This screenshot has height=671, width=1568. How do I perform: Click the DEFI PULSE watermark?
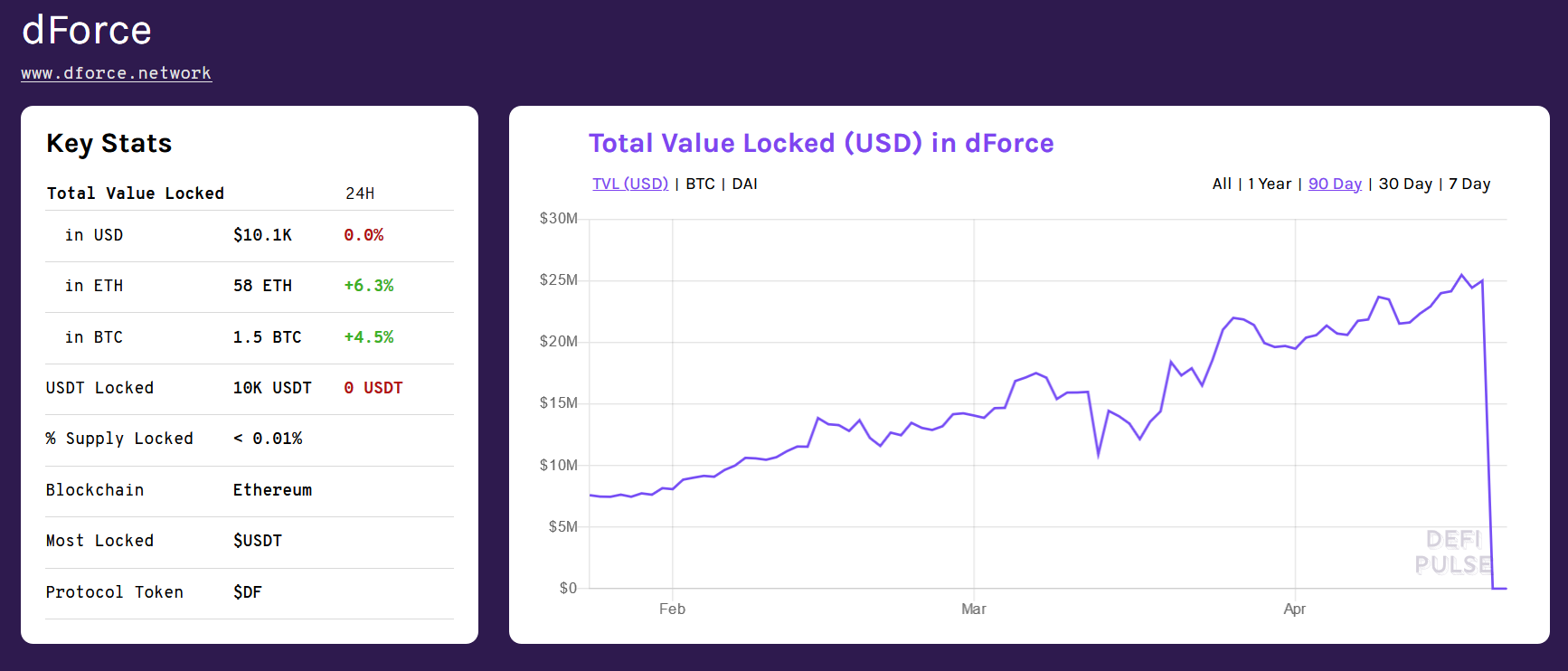tap(1452, 552)
